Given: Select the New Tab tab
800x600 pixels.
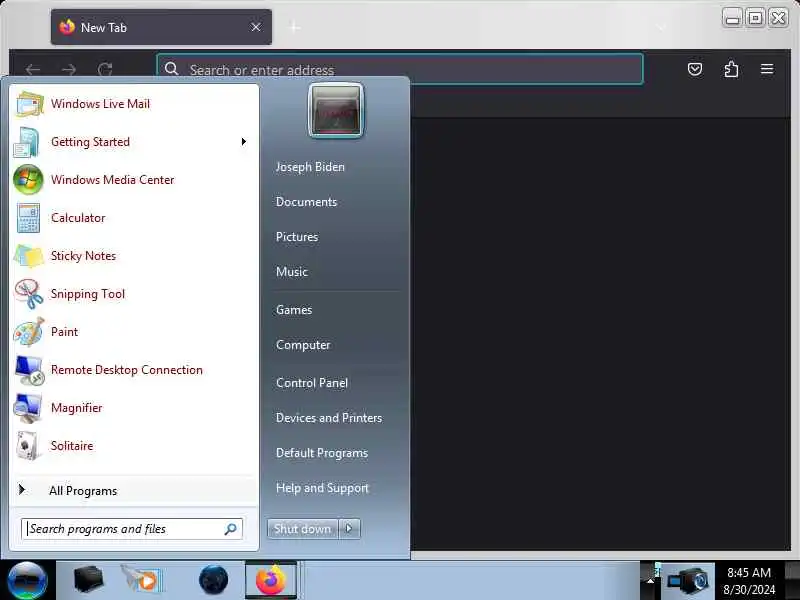Looking at the screenshot, I should click(x=161, y=27).
